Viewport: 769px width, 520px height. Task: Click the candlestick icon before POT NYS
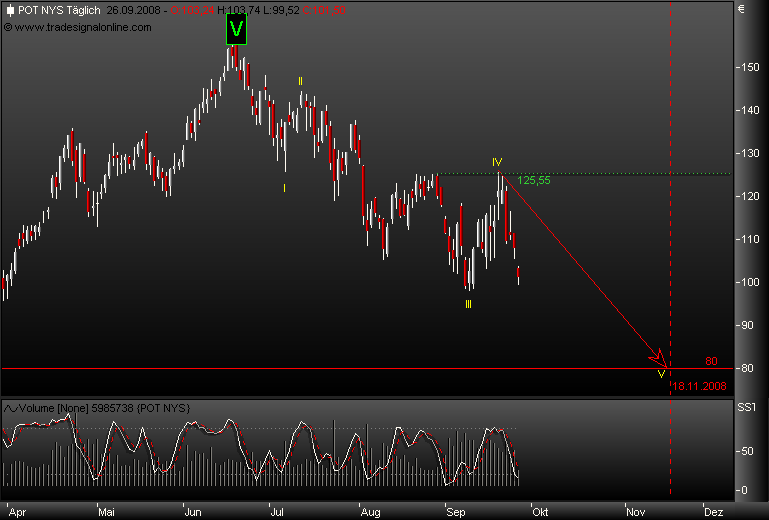click(10, 10)
